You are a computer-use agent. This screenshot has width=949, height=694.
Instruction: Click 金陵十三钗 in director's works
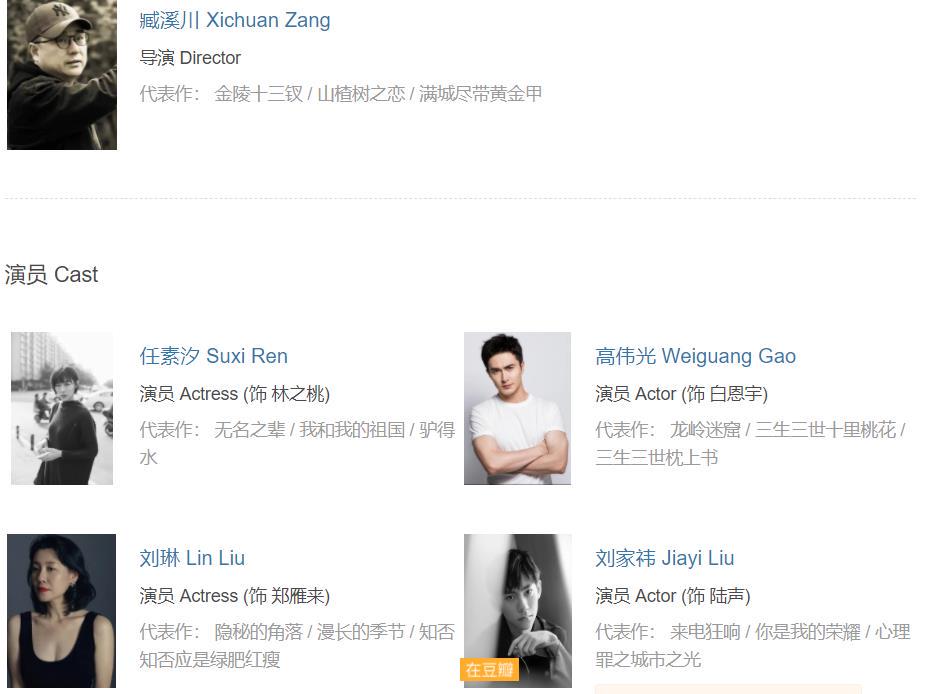pos(258,94)
